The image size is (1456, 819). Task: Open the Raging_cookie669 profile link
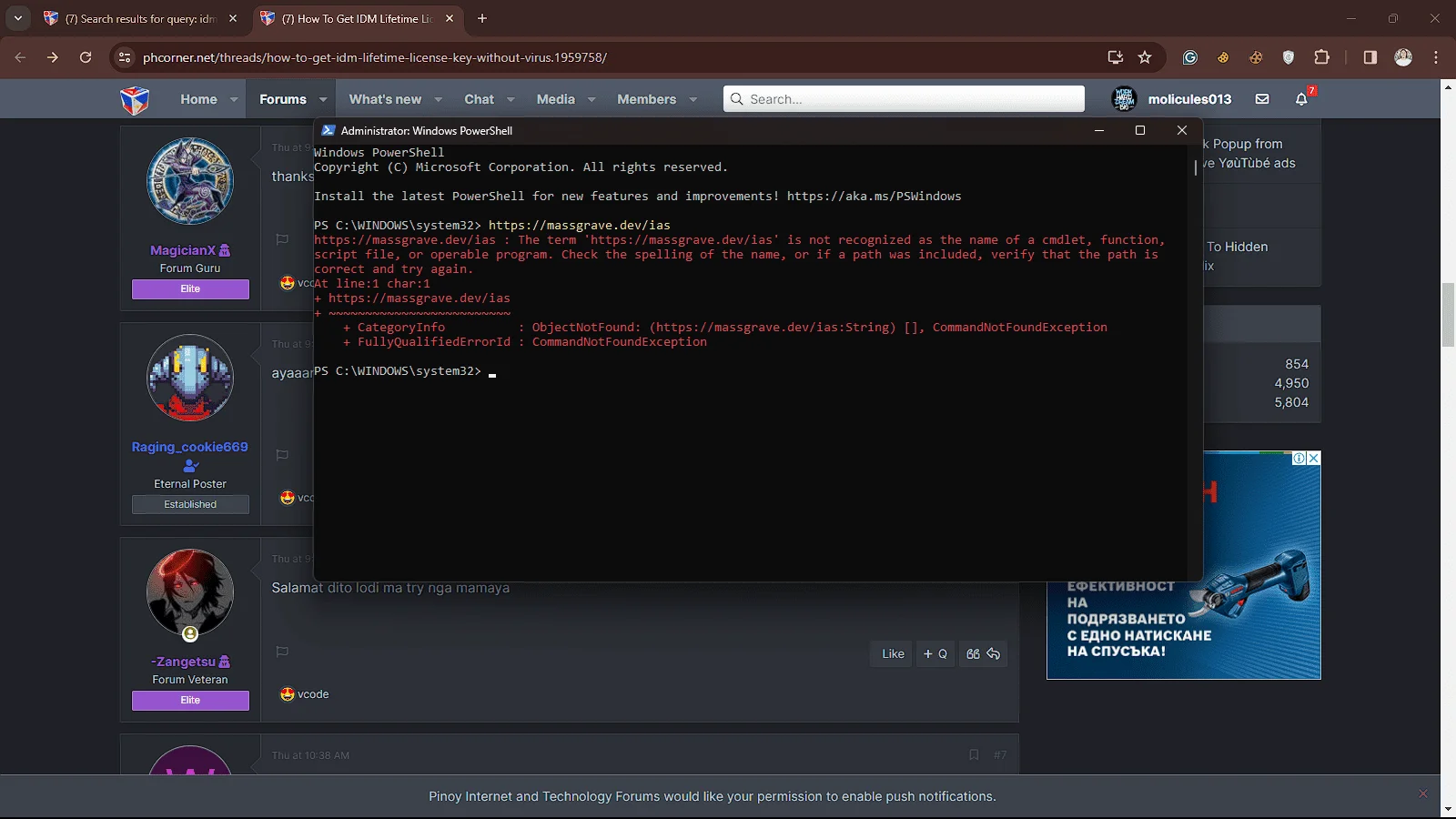189,447
